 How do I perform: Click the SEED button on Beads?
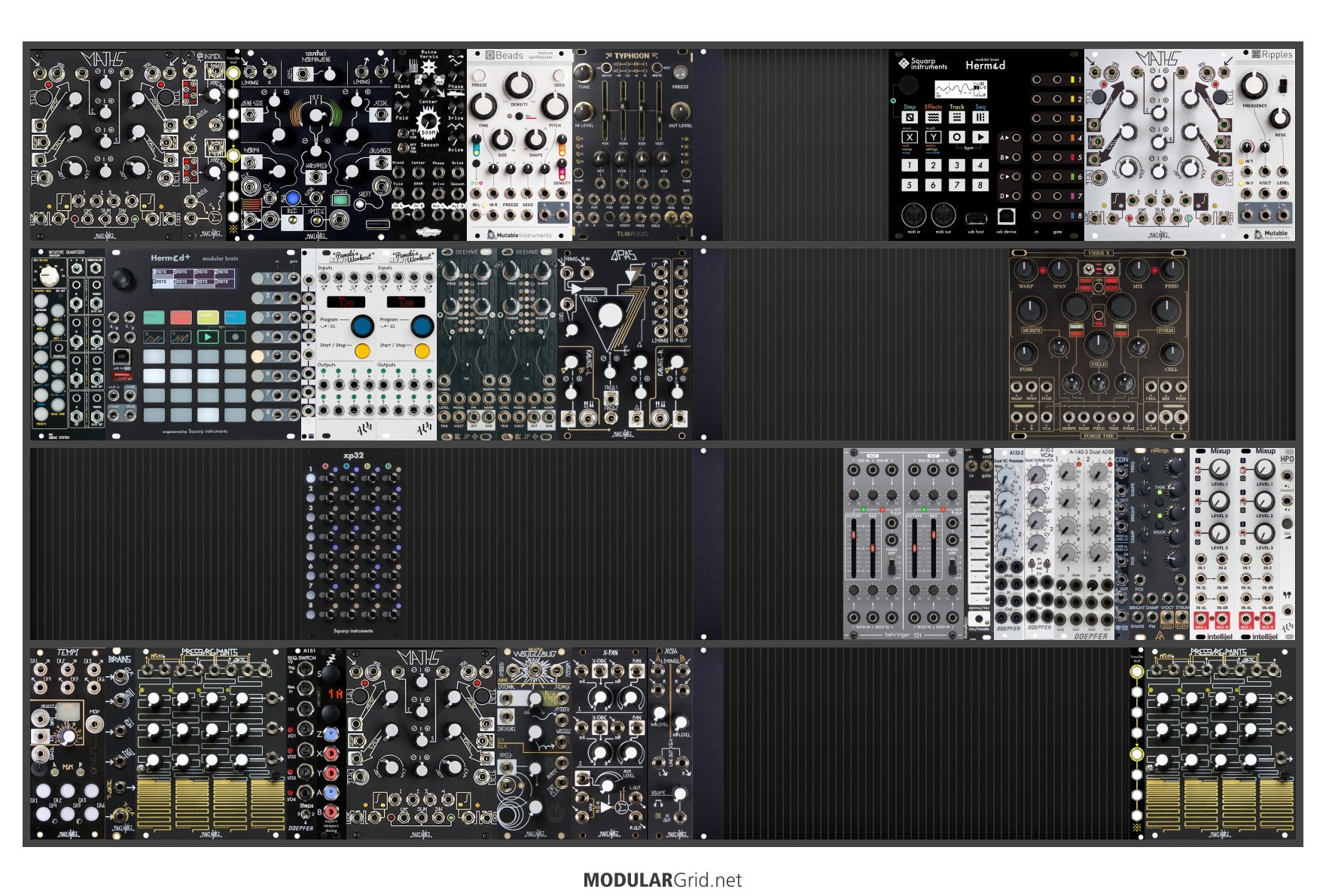click(559, 76)
